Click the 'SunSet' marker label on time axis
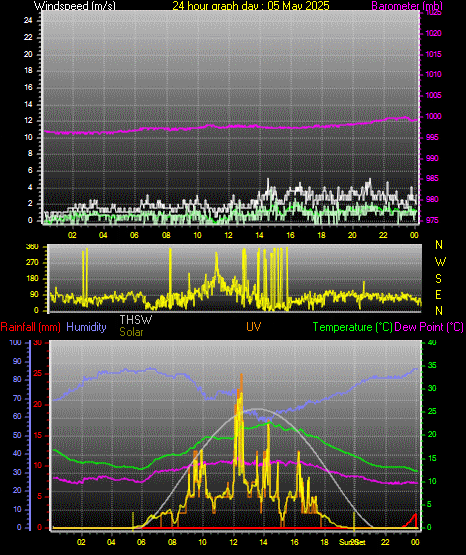This screenshot has height=555, width=466. 352,542
